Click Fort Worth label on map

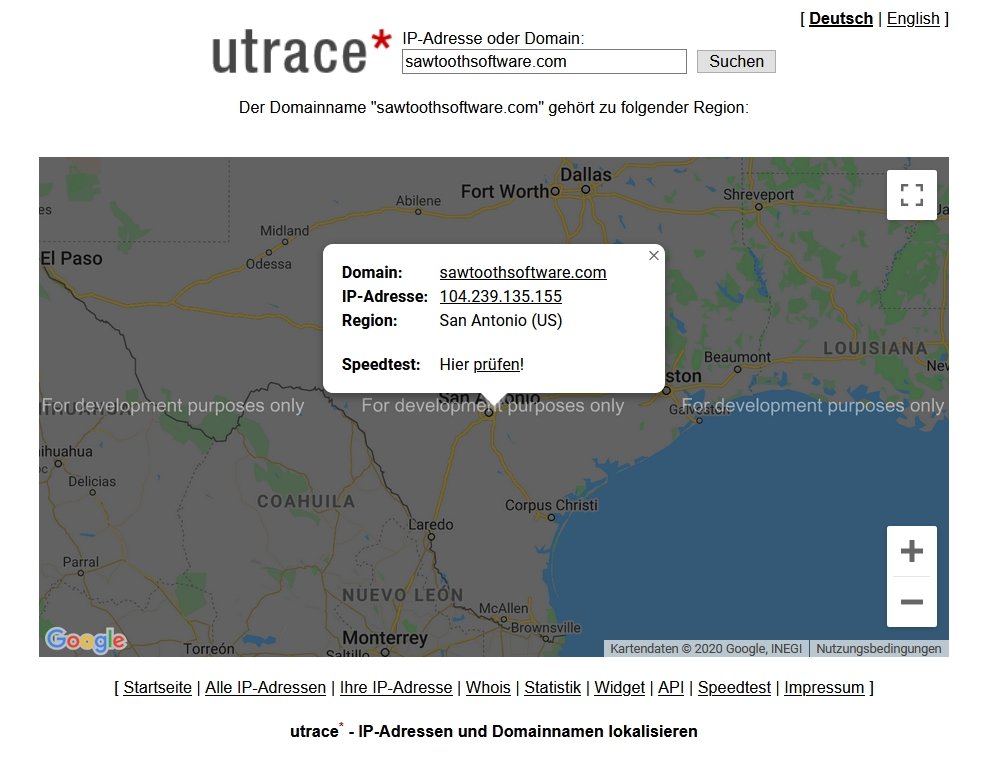[506, 191]
